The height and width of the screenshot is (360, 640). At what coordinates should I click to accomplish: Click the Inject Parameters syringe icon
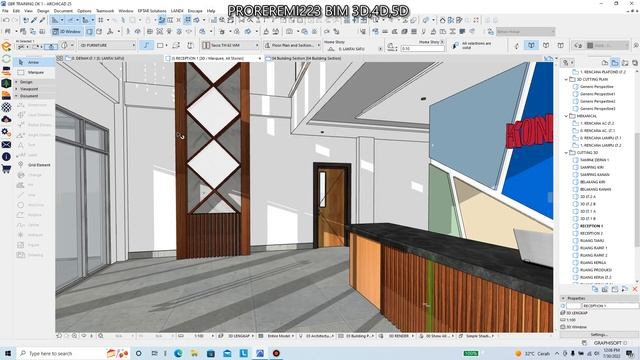pos(42,20)
